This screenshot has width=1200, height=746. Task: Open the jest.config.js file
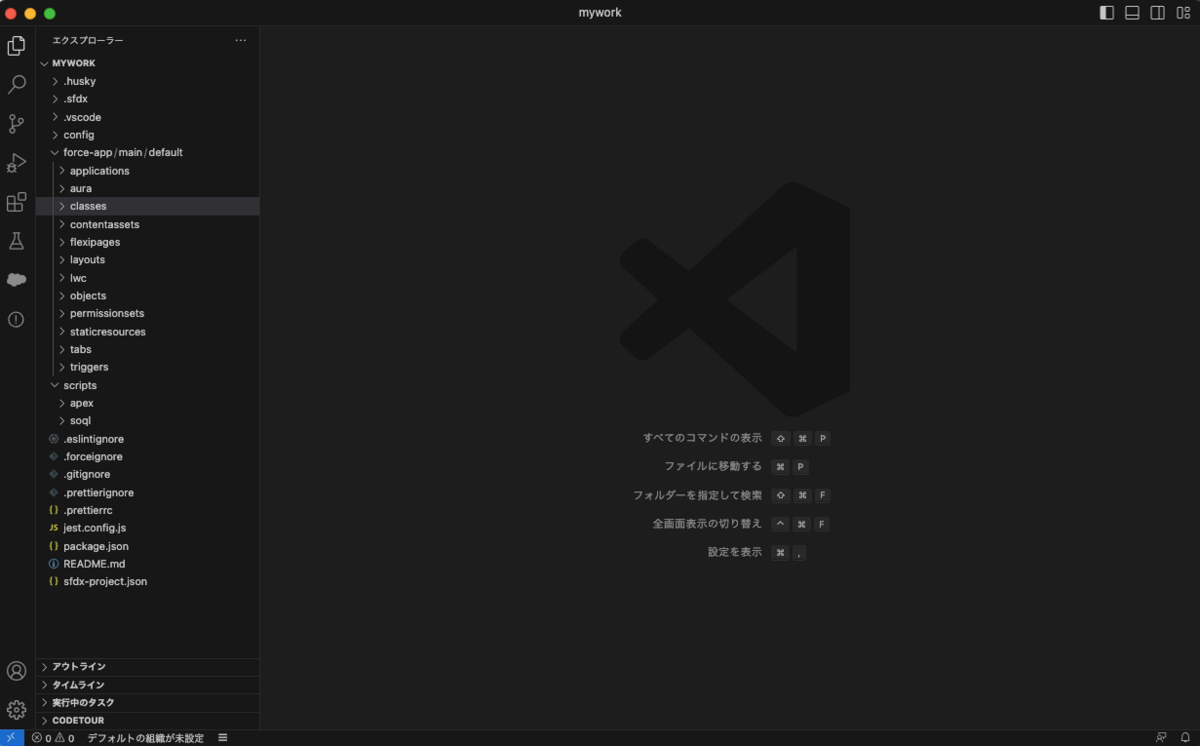point(148,527)
